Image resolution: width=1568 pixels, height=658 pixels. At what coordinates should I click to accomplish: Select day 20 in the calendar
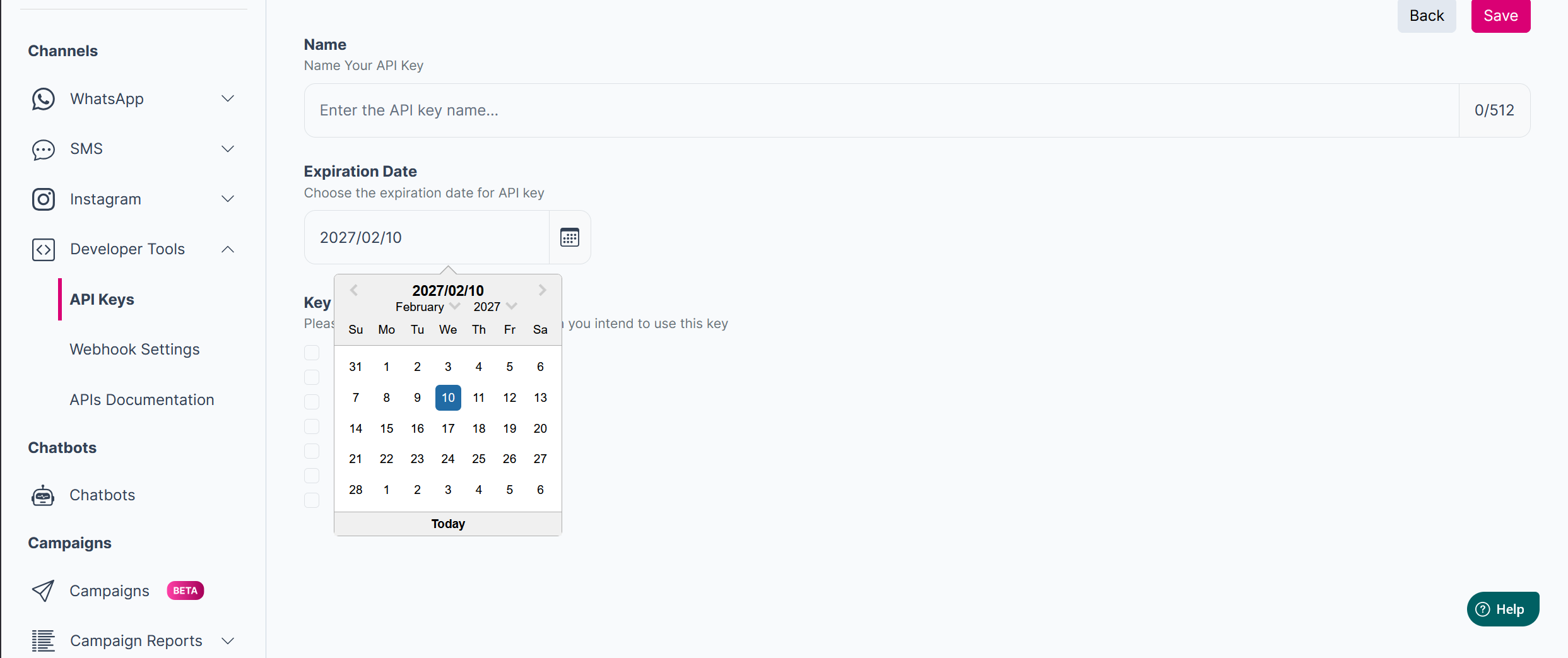[x=540, y=429]
